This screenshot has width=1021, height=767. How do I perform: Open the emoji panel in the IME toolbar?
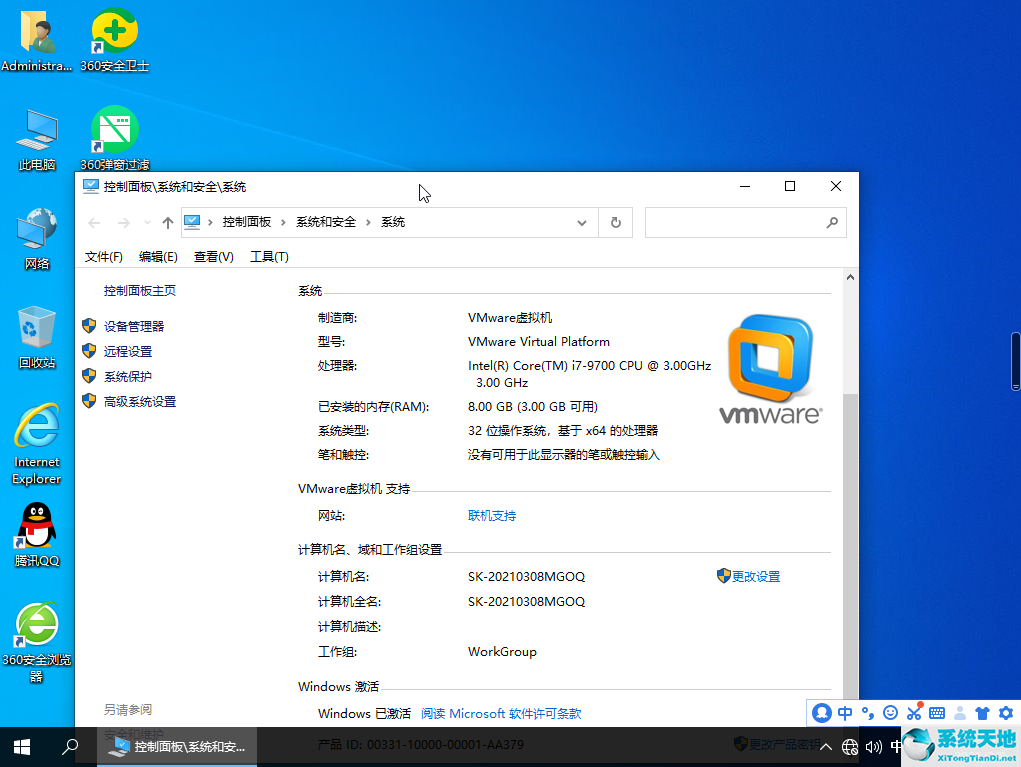(890, 713)
